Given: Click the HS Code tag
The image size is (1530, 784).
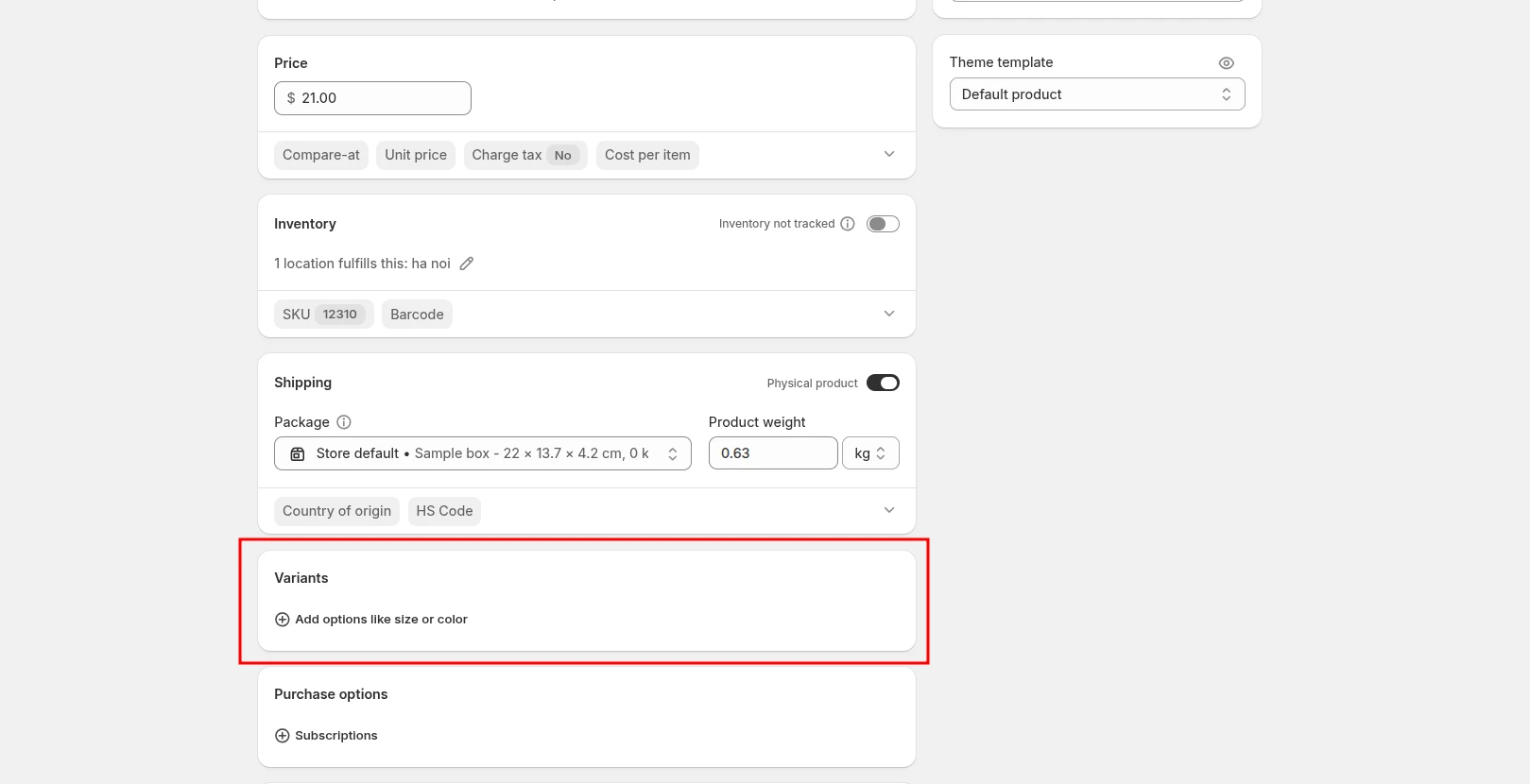Looking at the screenshot, I should tap(444, 511).
